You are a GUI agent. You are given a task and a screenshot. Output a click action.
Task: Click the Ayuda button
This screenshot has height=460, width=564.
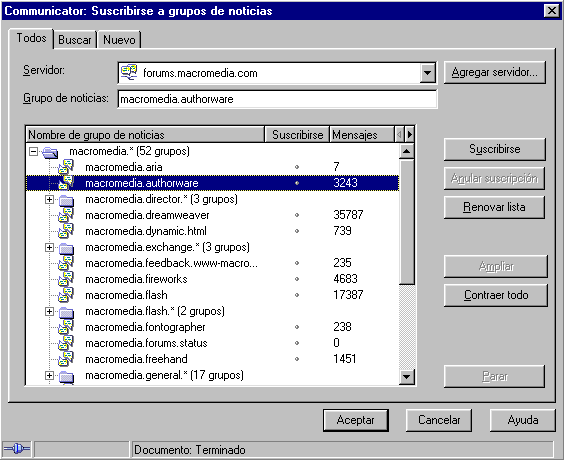click(x=523, y=420)
